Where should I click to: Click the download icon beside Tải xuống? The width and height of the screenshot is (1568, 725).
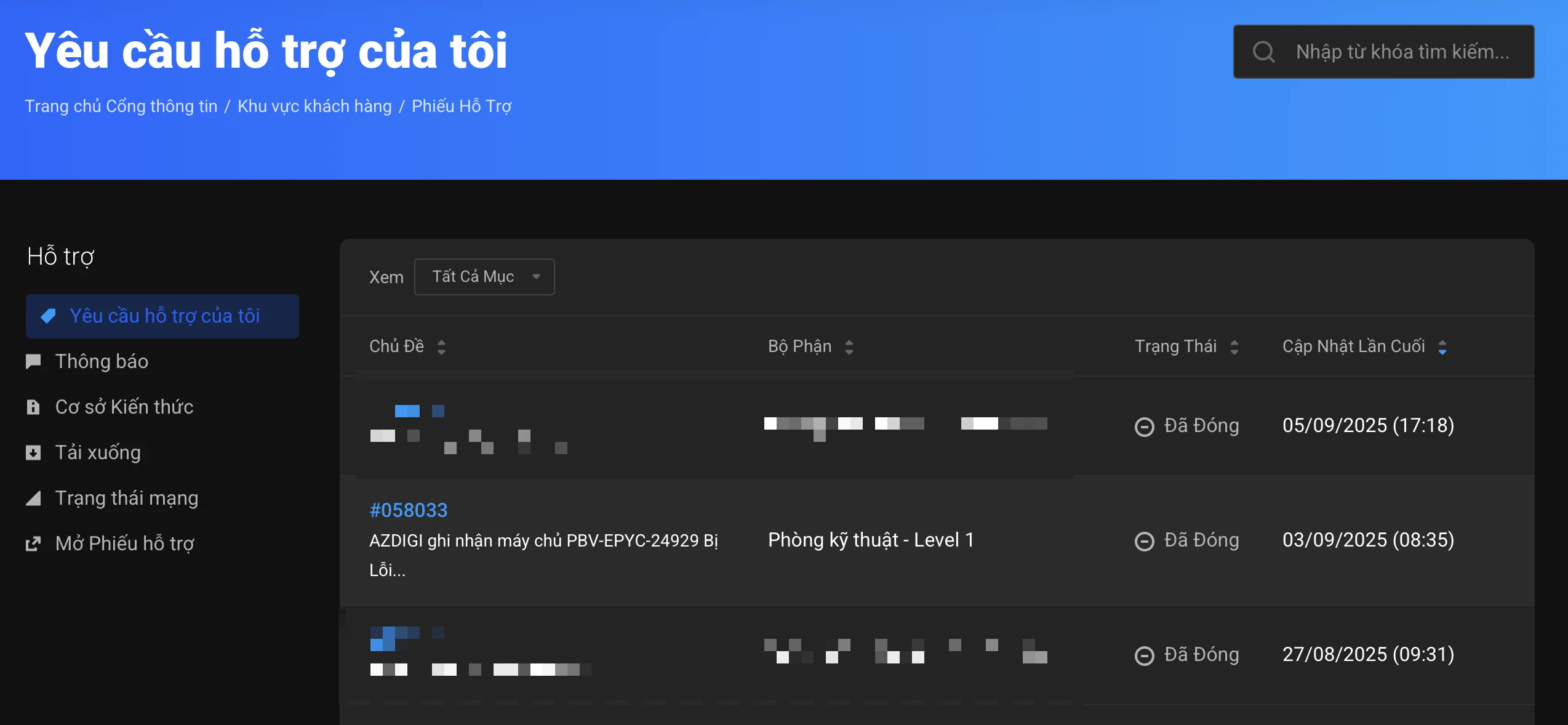(33, 452)
